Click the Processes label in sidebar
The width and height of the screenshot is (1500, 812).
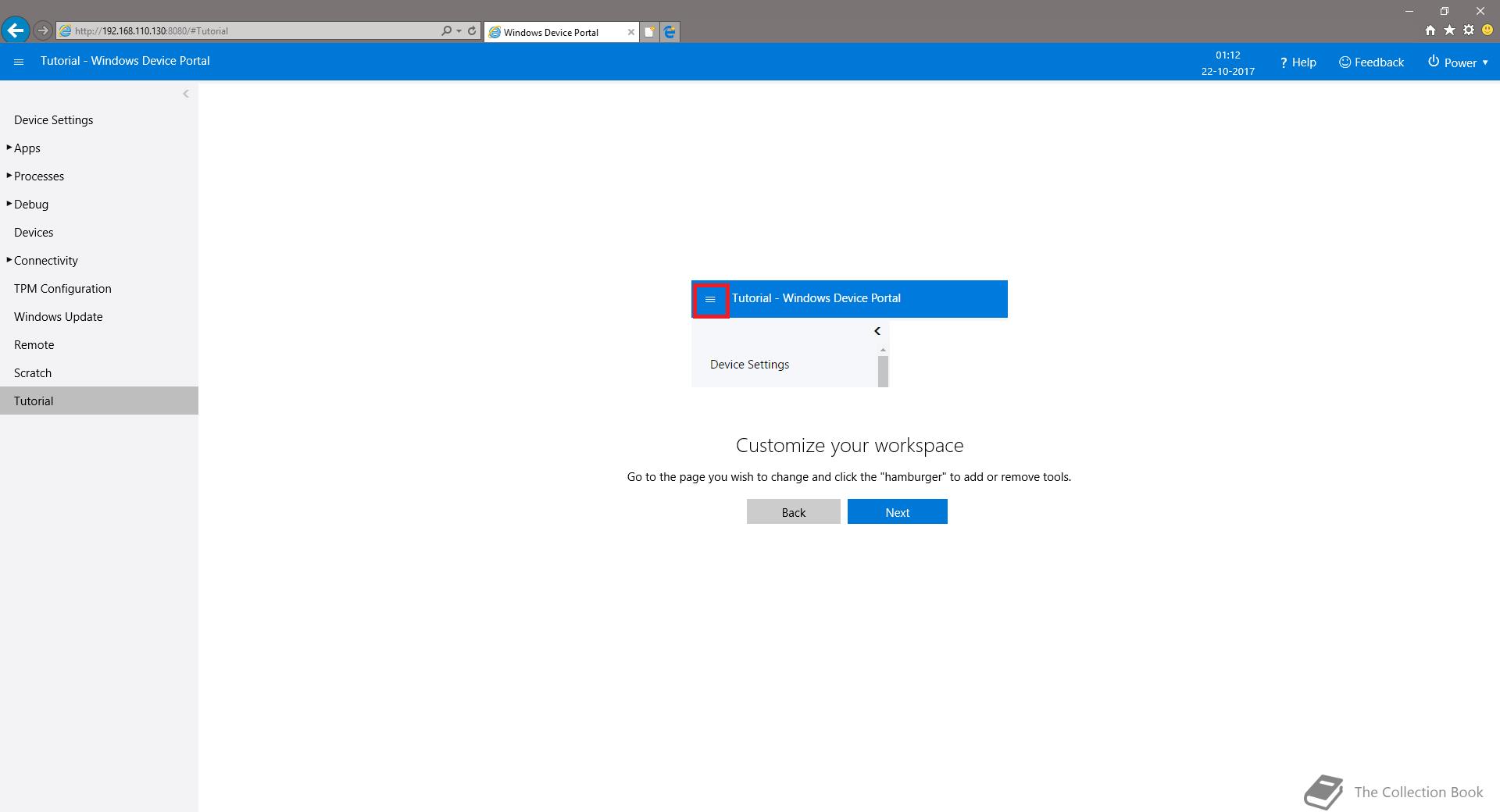click(39, 176)
